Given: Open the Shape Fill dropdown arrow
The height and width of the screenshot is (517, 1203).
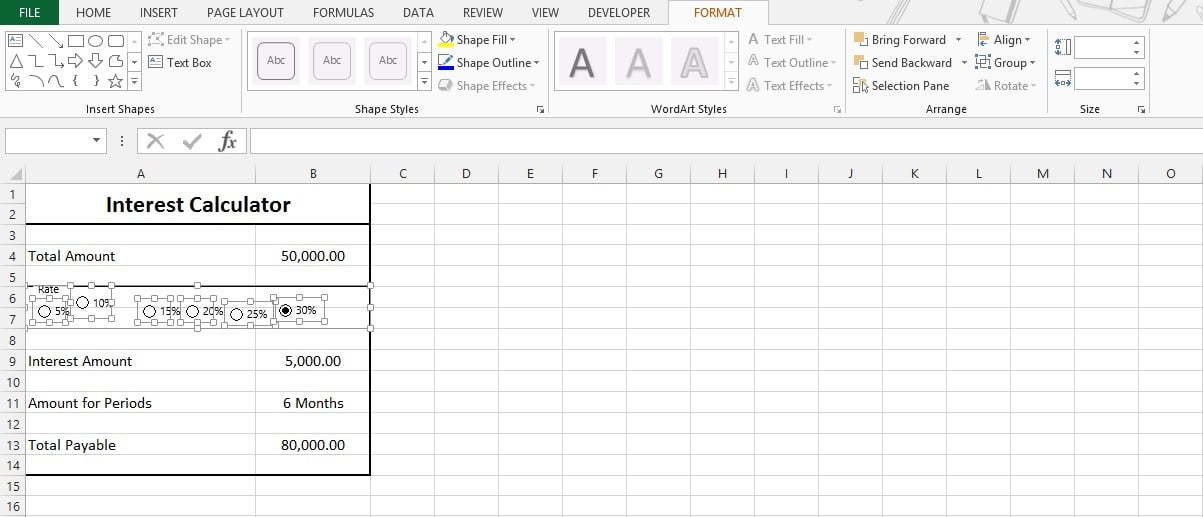Looking at the screenshot, I should (x=513, y=40).
